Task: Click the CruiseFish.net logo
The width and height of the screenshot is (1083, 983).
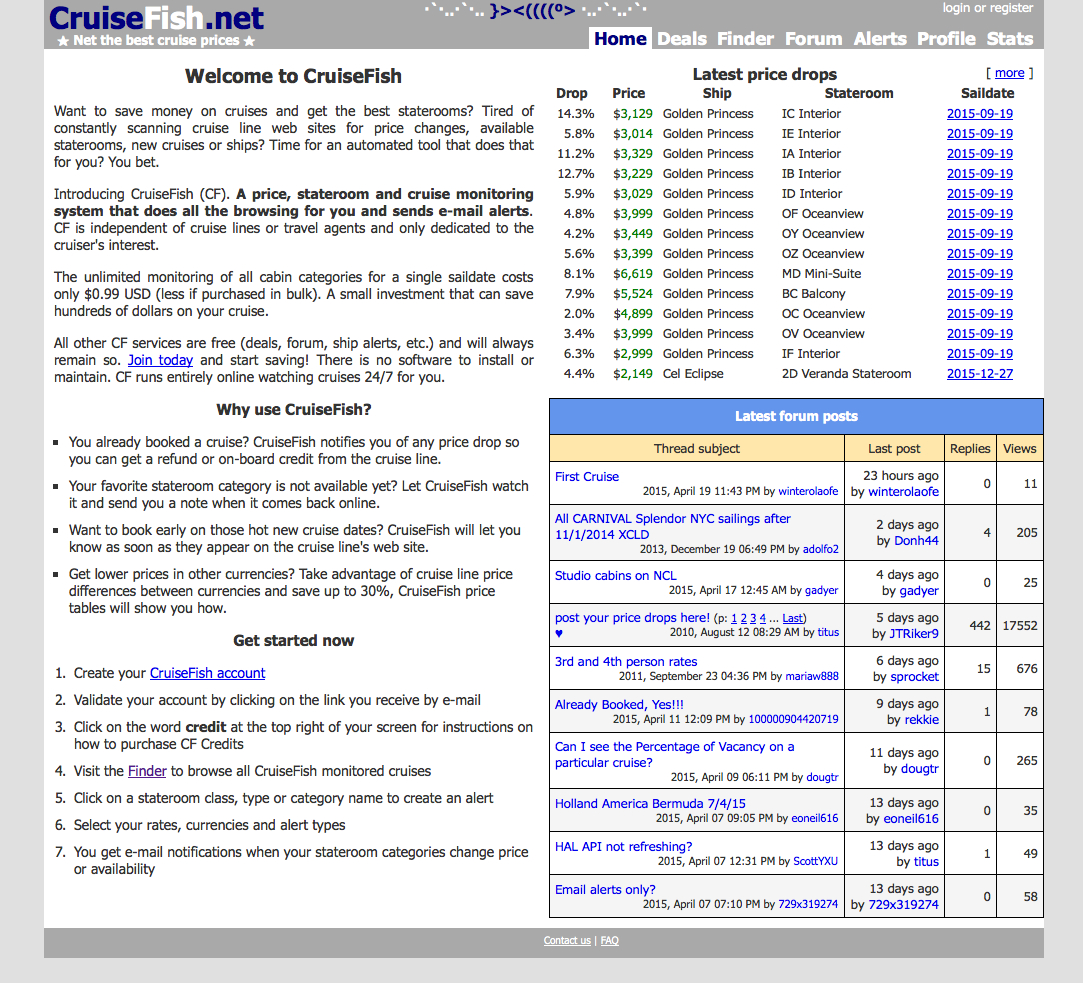Action: pyautogui.click(x=157, y=19)
